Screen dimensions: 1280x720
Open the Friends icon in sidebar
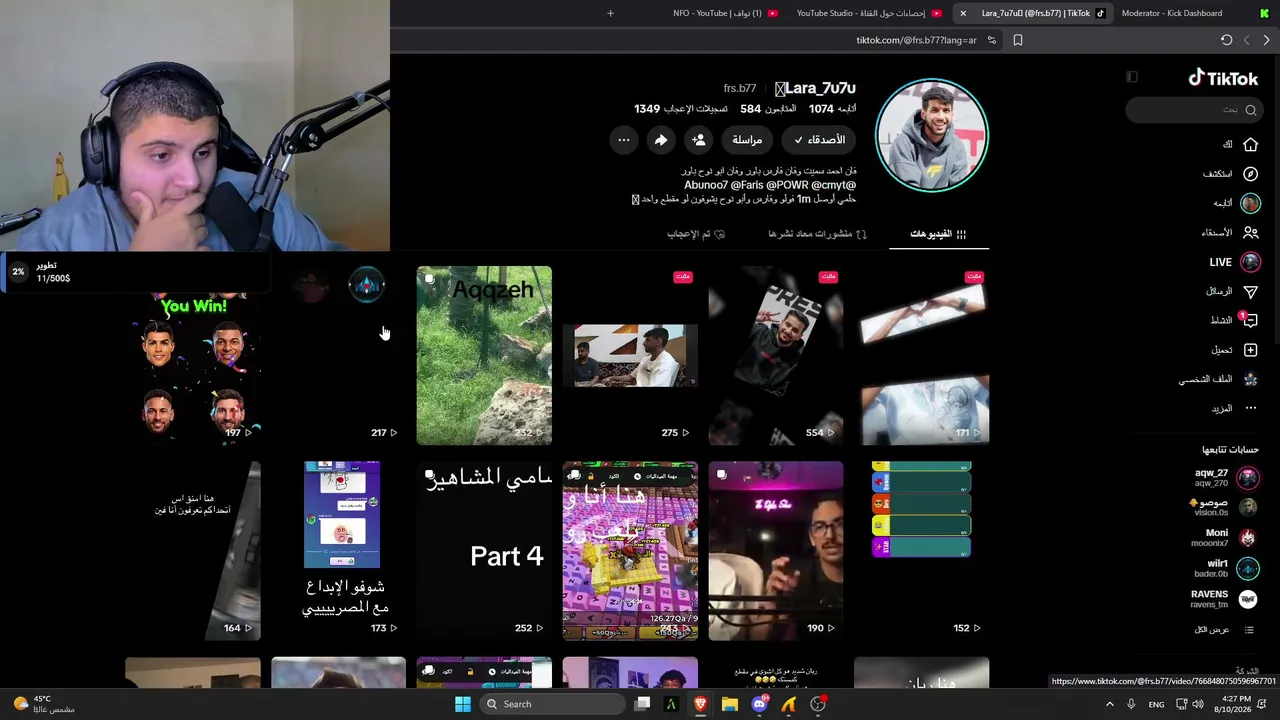(x=1250, y=232)
